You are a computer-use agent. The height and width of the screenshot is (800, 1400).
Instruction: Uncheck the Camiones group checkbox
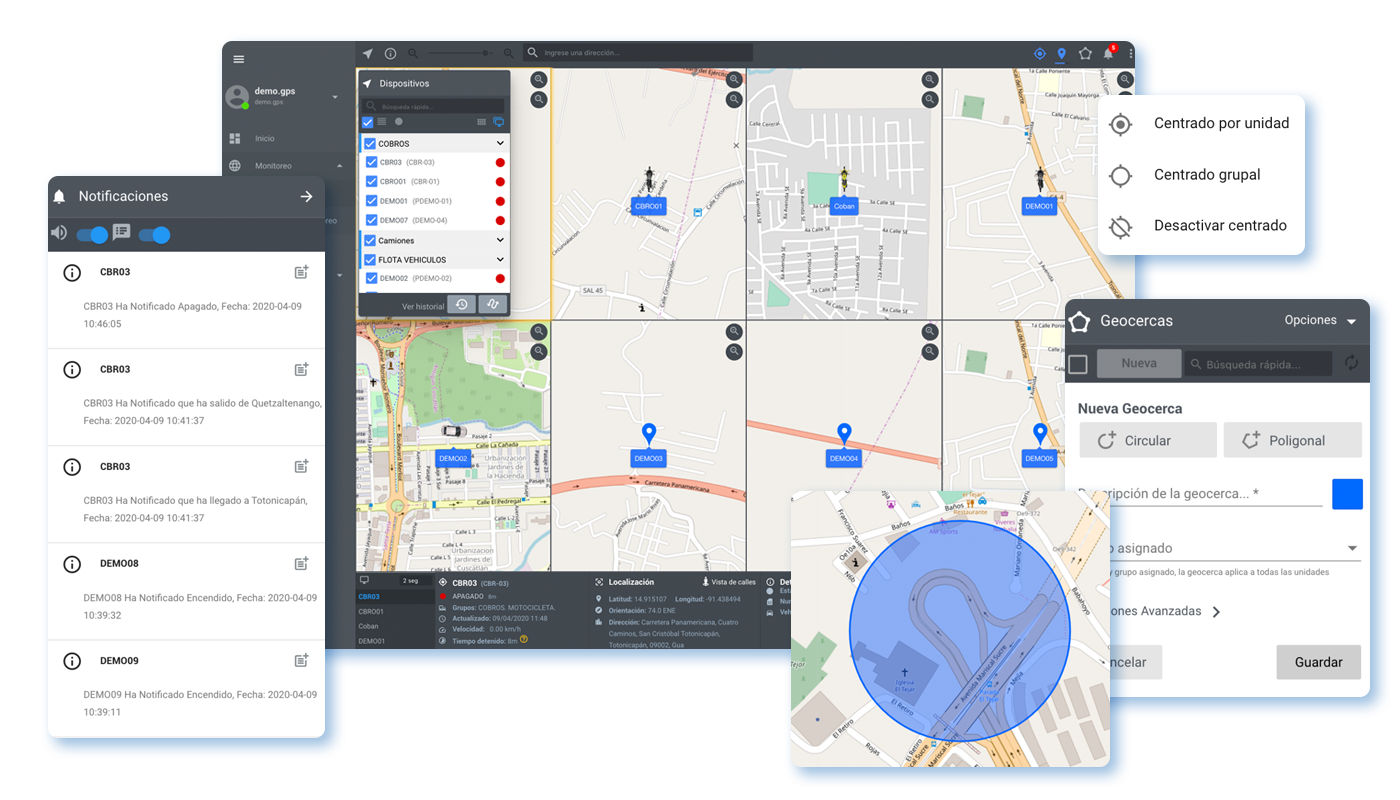pyautogui.click(x=370, y=240)
